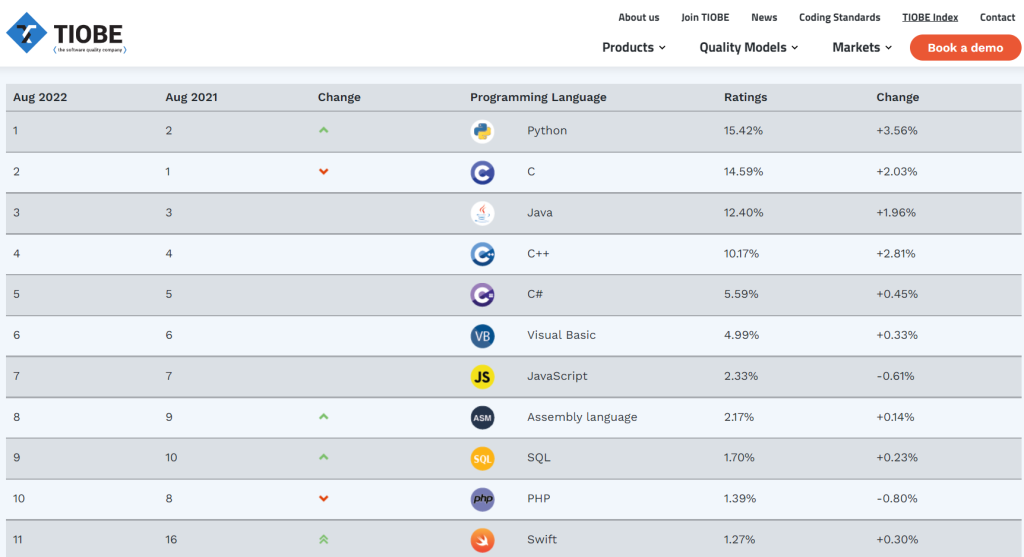Click the Java language icon
Viewport: 1024px width, 557px height.
pos(482,213)
